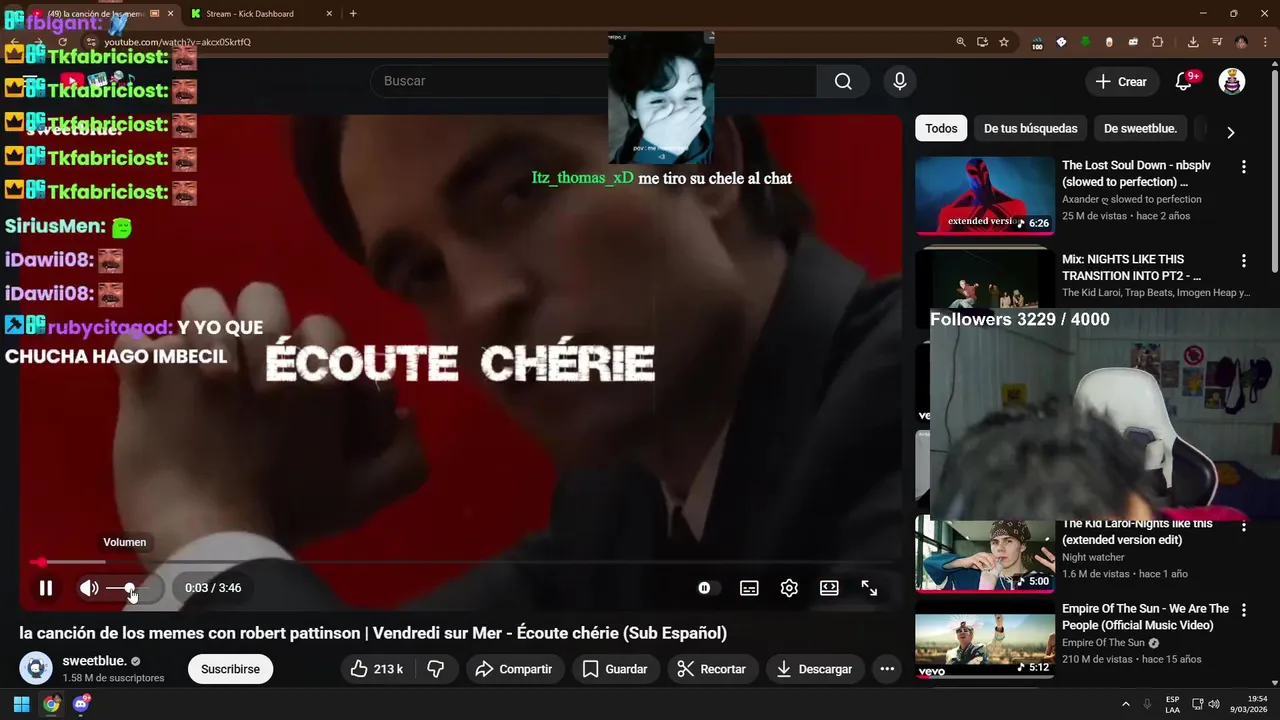Screen dimensions: 1280x720
Task: Open Chrome downloads icon
Action: click(1193, 42)
